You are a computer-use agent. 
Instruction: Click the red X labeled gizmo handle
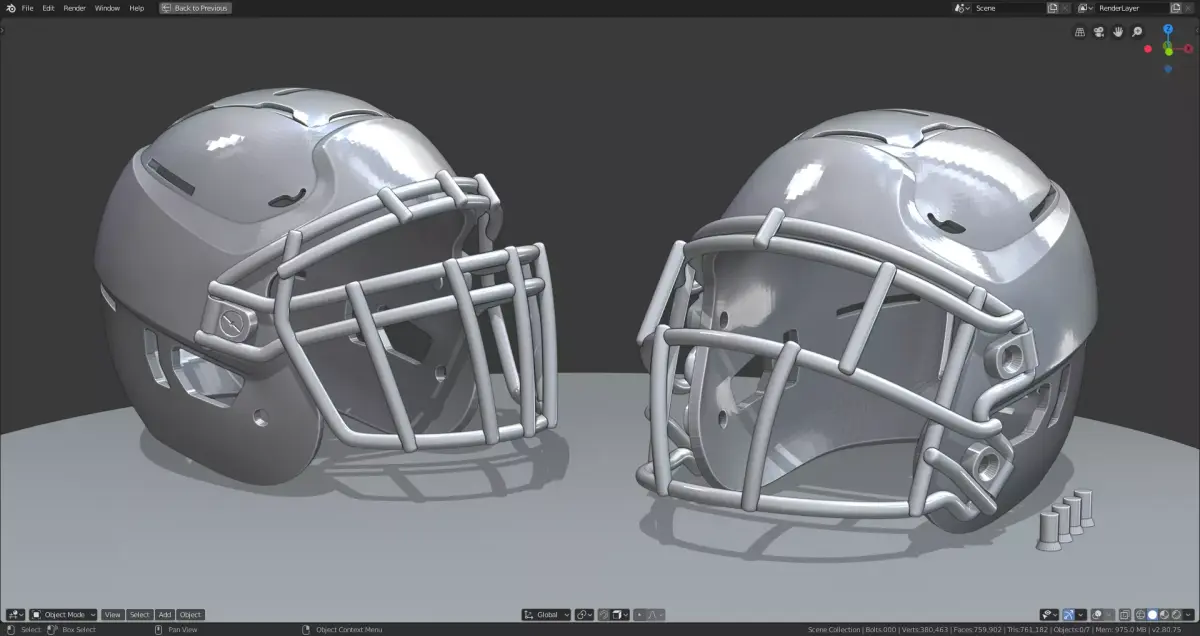coord(1188,48)
